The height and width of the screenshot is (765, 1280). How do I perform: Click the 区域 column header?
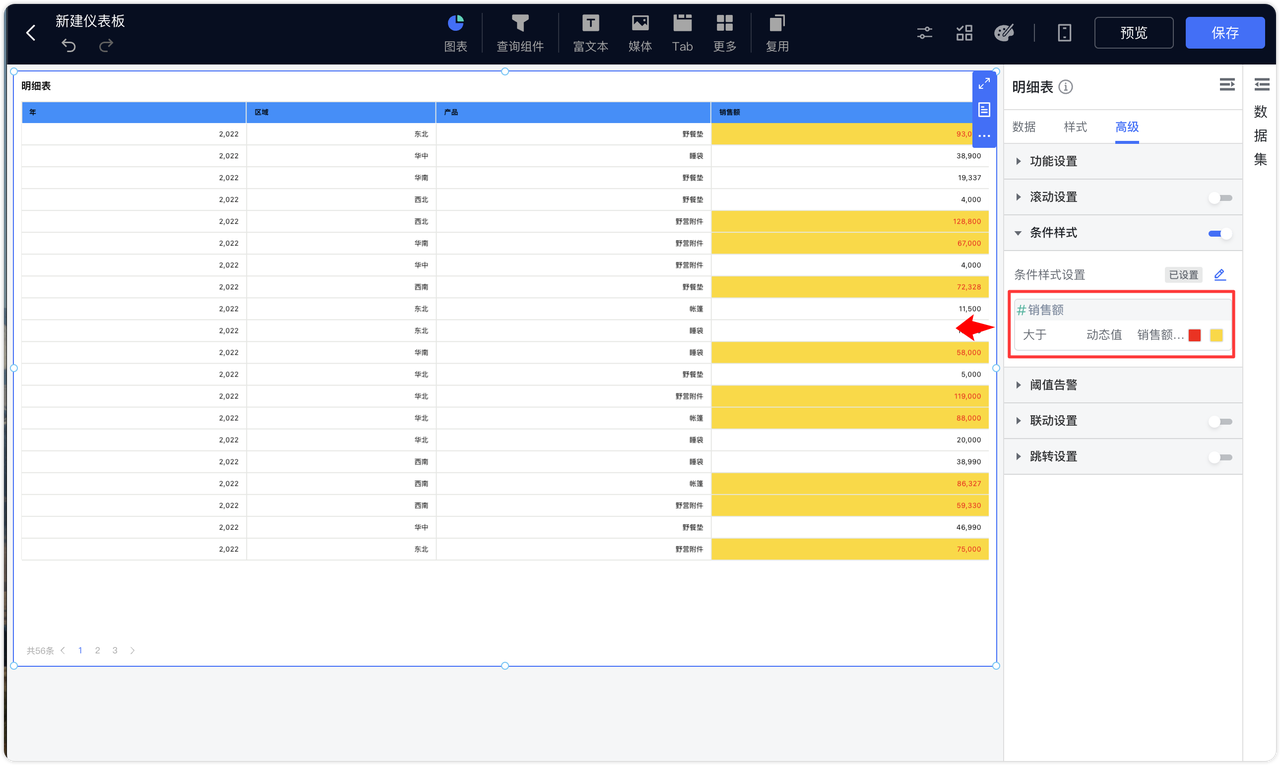point(341,112)
